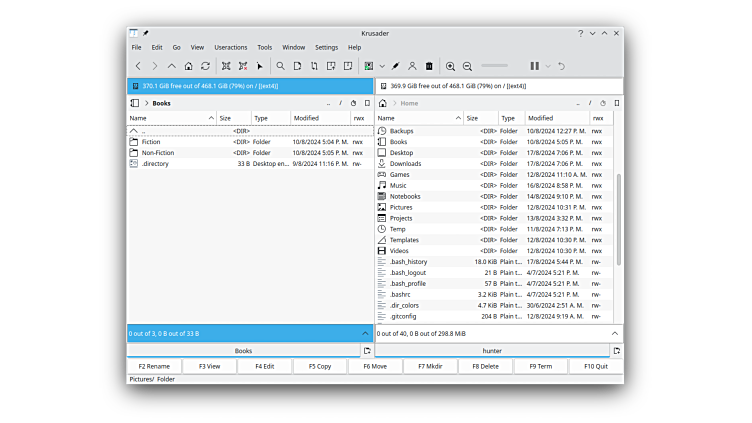Click the zoom out icon
The width and height of the screenshot is (752, 423).
point(467,66)
